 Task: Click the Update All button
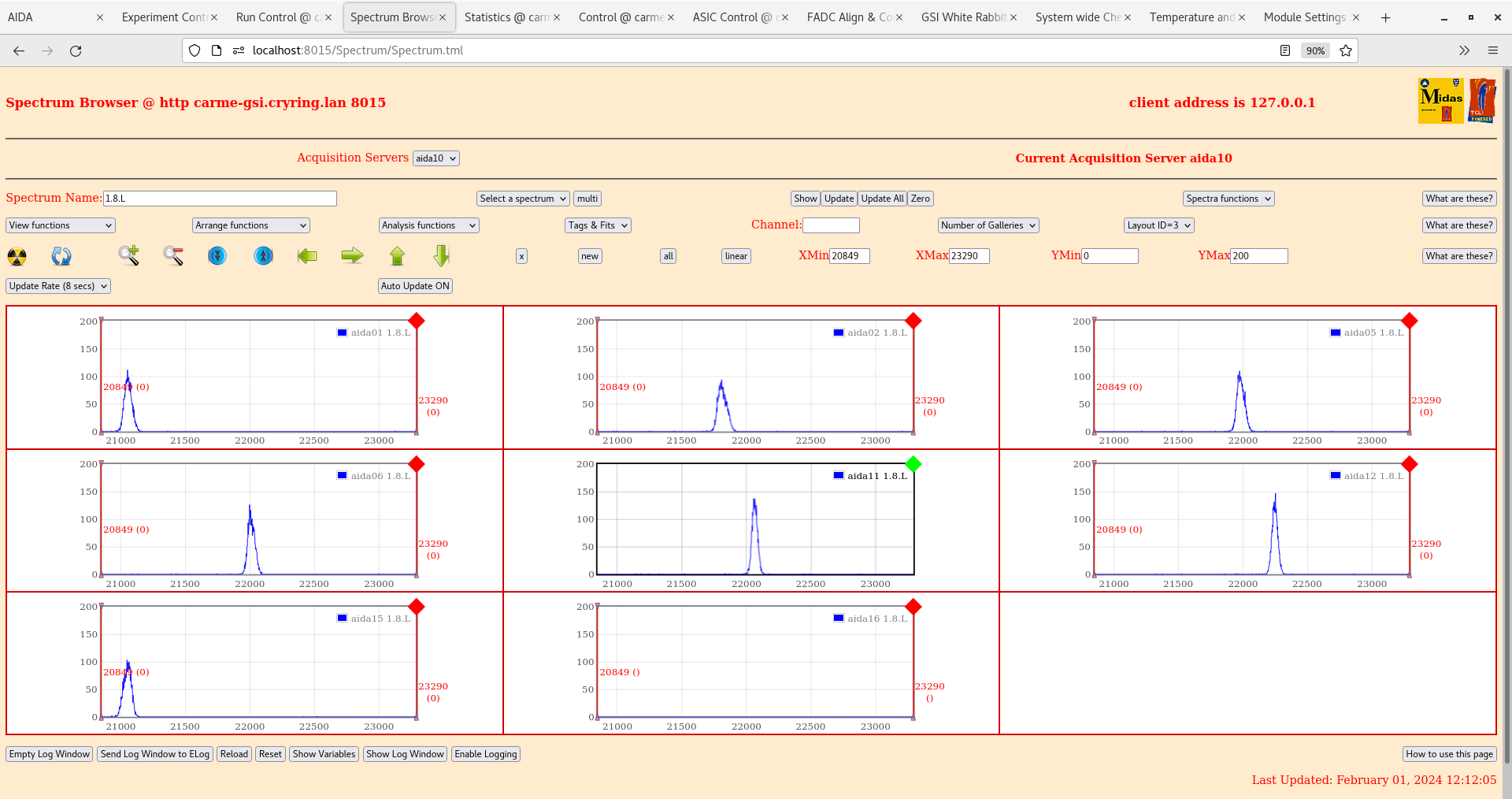coord(881,199)
